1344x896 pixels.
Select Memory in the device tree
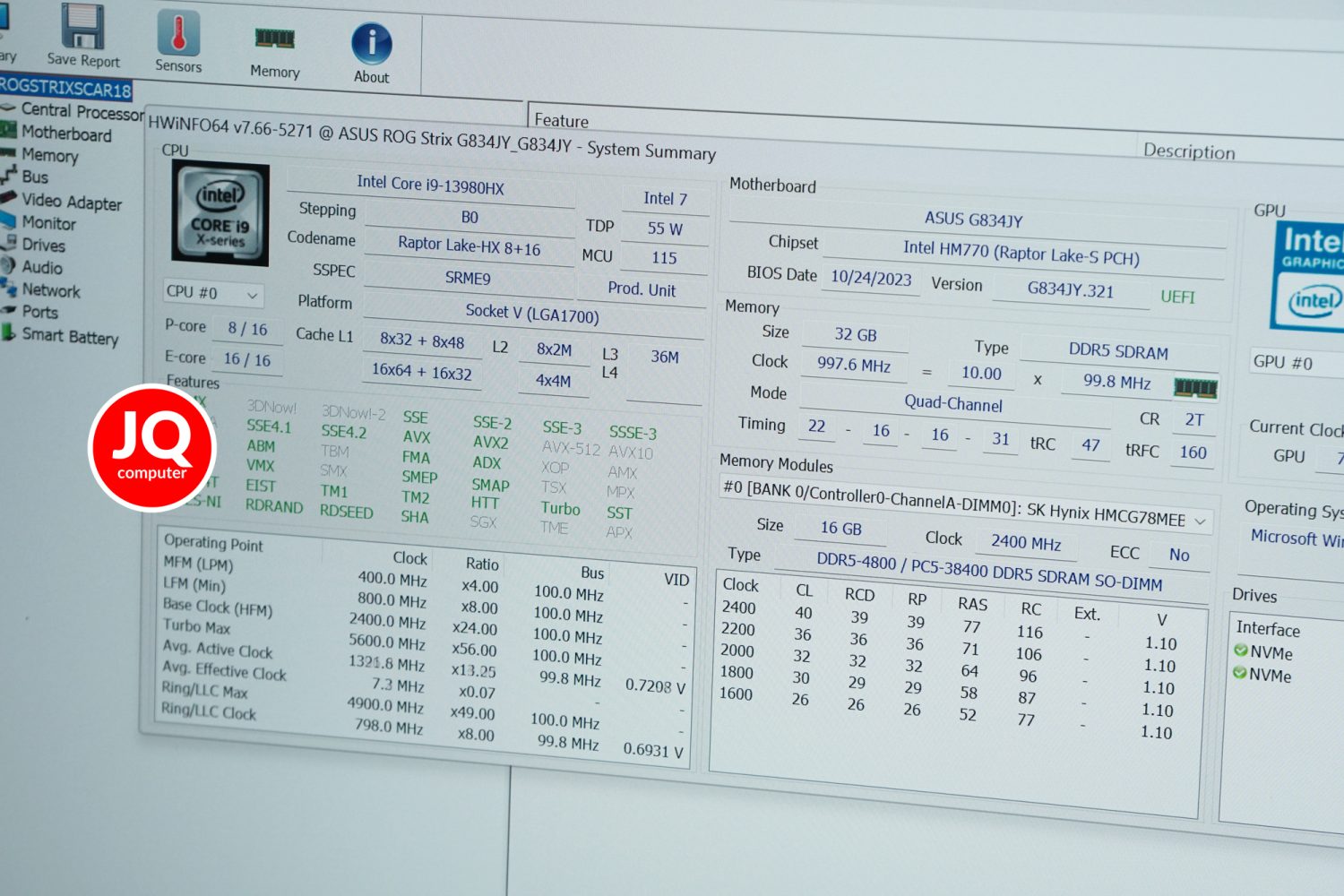point(50,155)
